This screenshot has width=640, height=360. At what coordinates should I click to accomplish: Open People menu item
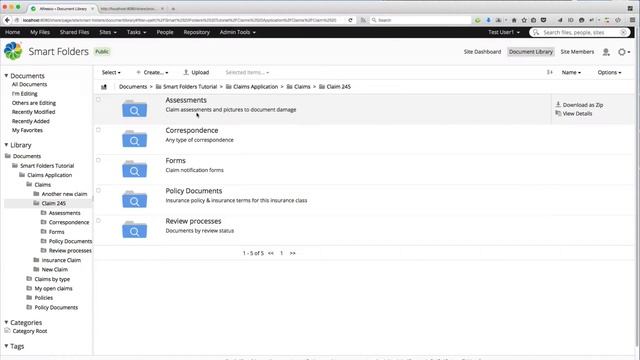point(165,32)
